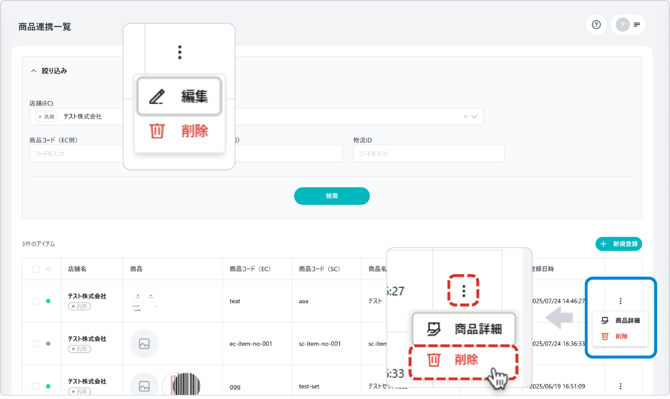Click テスト株式会社 in the ec-item-no-001 row
The height and width of the screenshot is (399, 670).
click(x=87, y=339)
